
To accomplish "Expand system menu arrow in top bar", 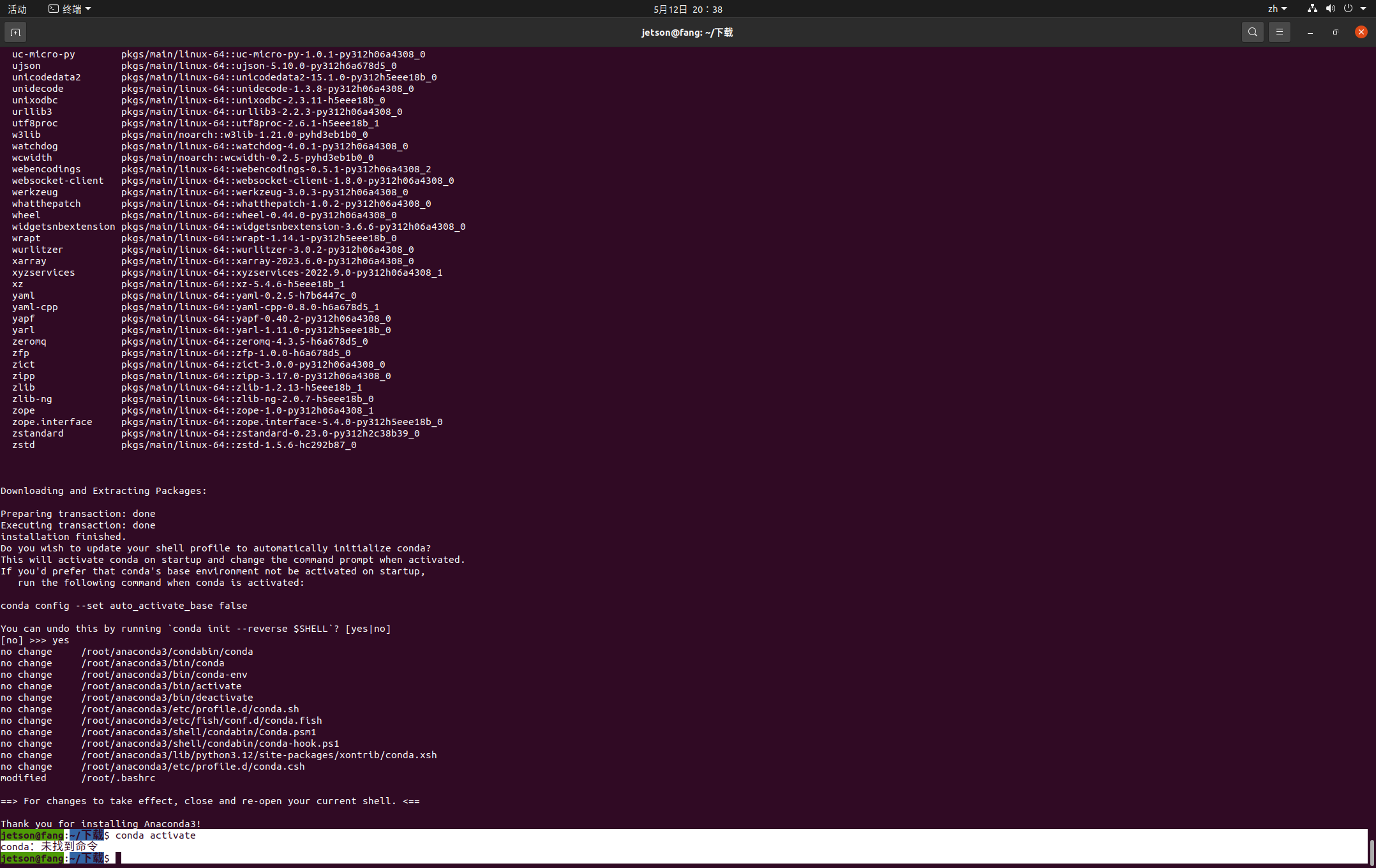I will click(1363, 9).
